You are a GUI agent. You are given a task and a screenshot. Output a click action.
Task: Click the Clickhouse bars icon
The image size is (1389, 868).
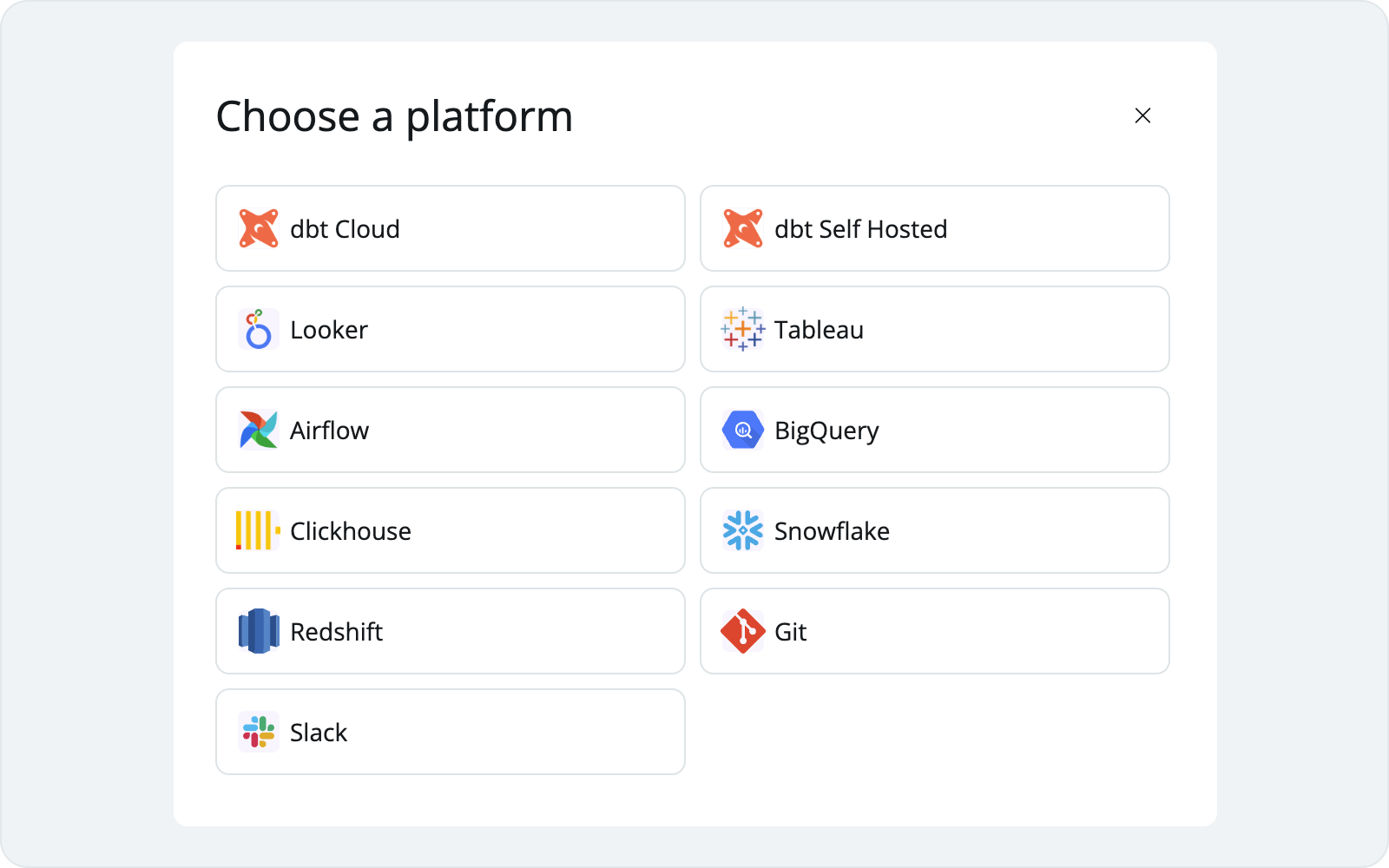pos(257,530)
